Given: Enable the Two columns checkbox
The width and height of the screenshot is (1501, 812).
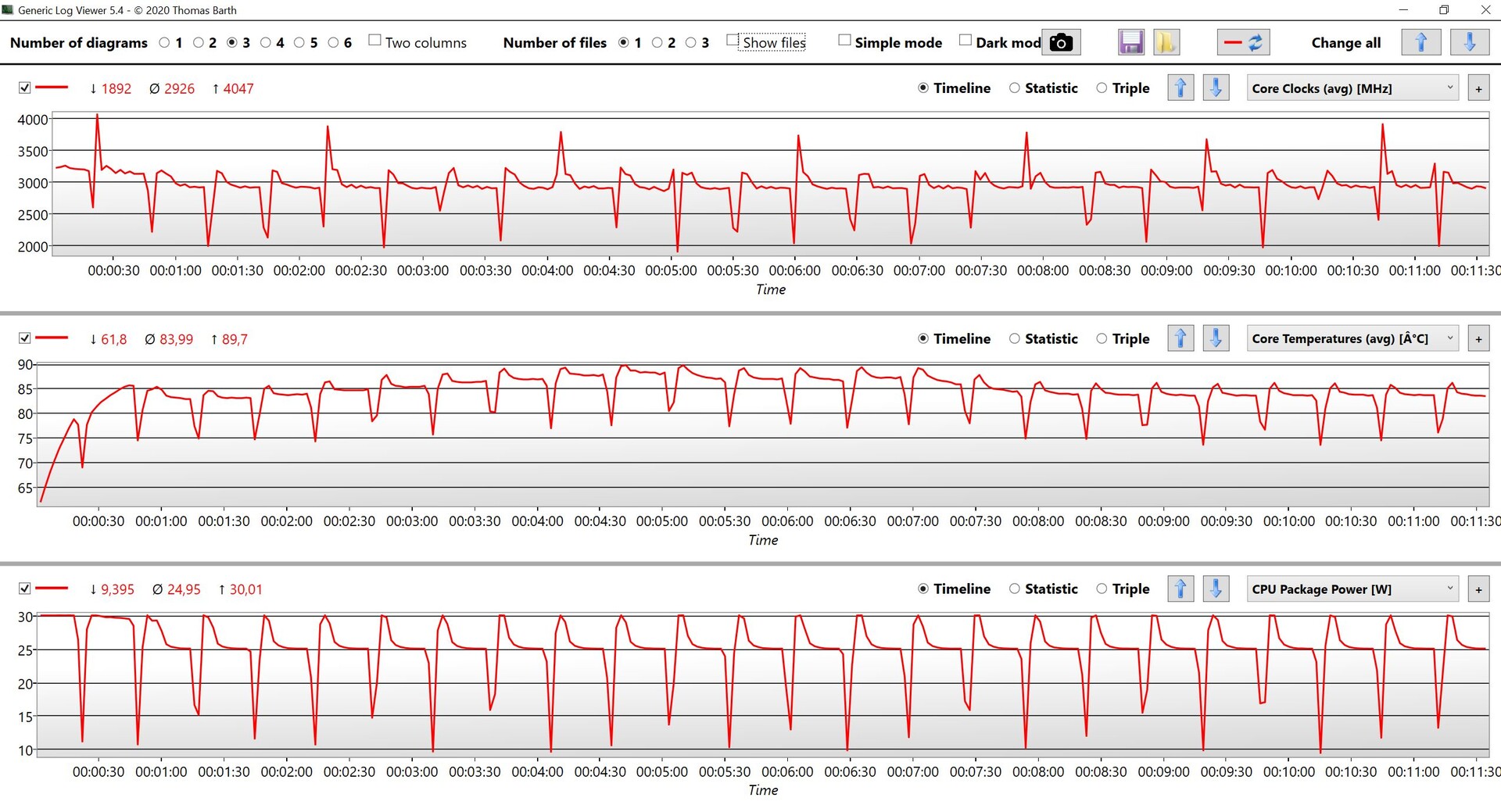Looking at the screenshot, I should (x=375, y=41).
